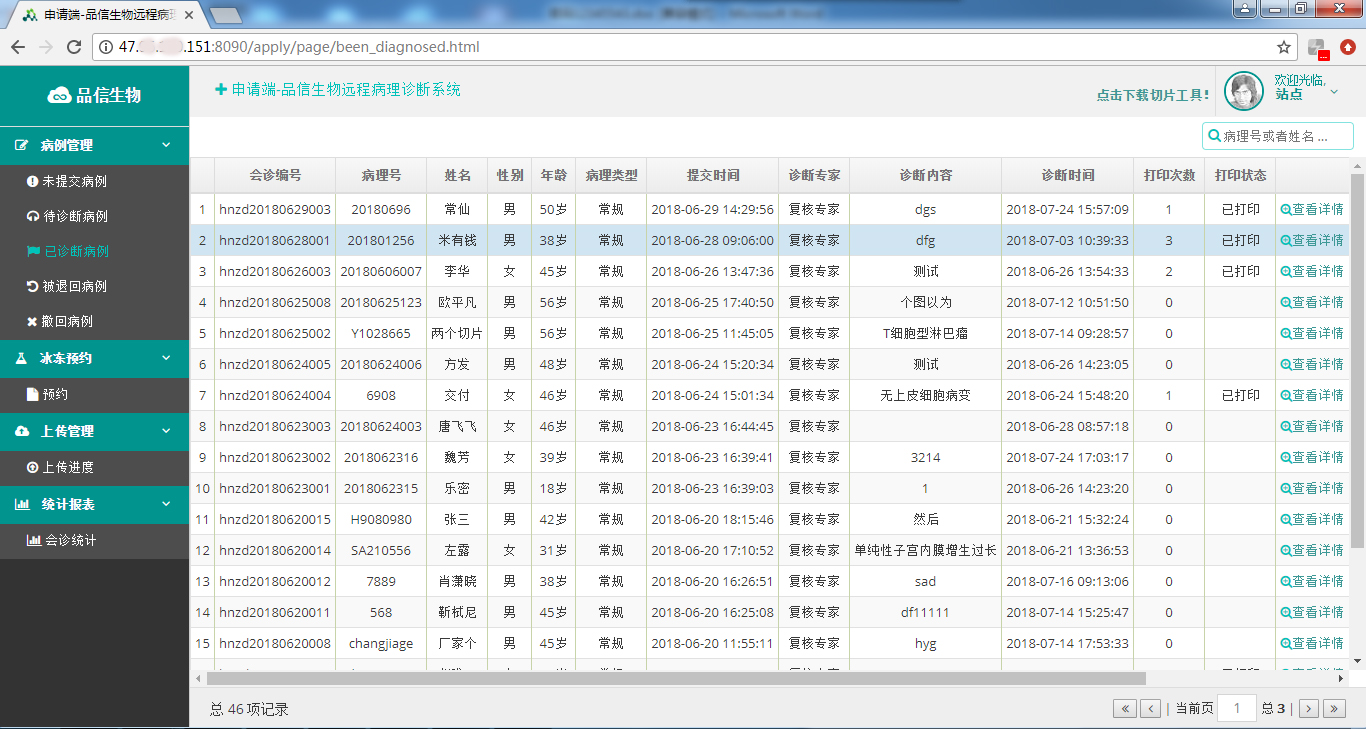Click the magnifier icon in search box
Image resolution: width=1366 pixels, height=729 pixels.
click(x=1215, y=136)
